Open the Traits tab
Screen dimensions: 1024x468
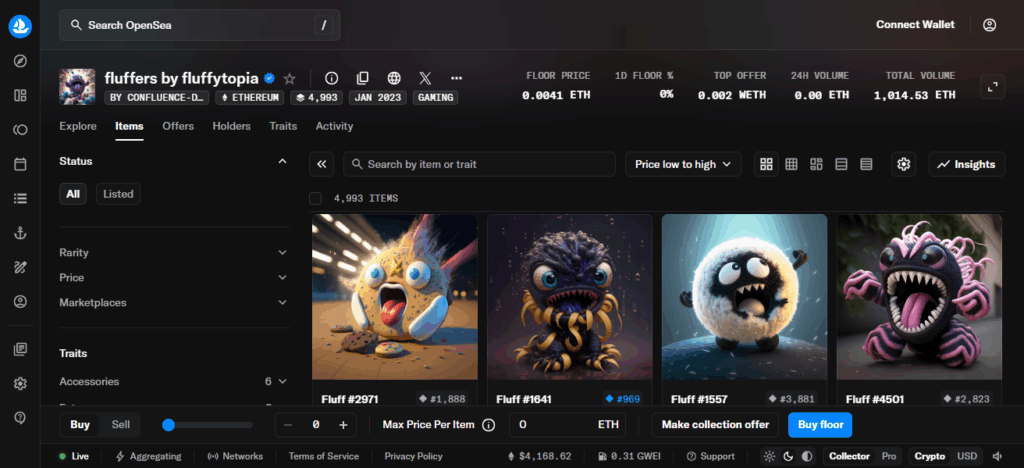click(283, 126)
